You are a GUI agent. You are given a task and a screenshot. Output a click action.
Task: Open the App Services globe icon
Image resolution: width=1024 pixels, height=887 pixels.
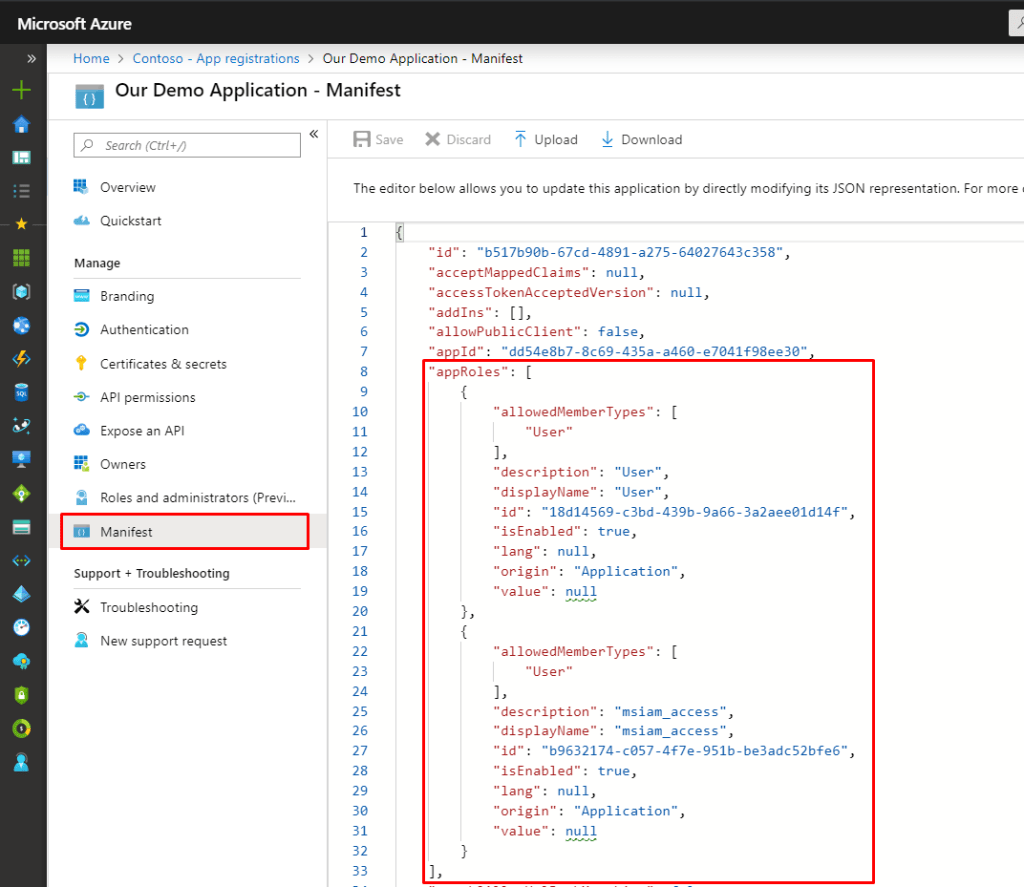tap(22, 325)
